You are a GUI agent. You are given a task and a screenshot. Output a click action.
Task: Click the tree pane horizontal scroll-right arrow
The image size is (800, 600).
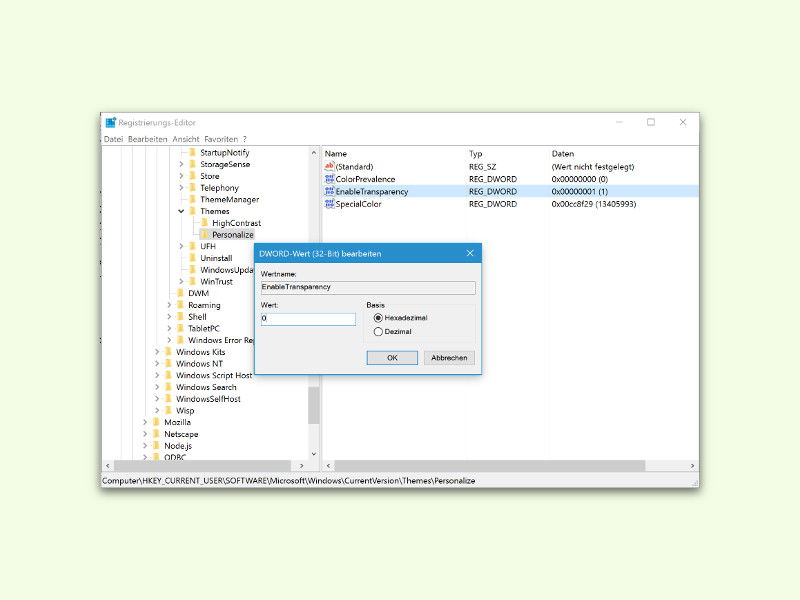(x=302, y=466)
